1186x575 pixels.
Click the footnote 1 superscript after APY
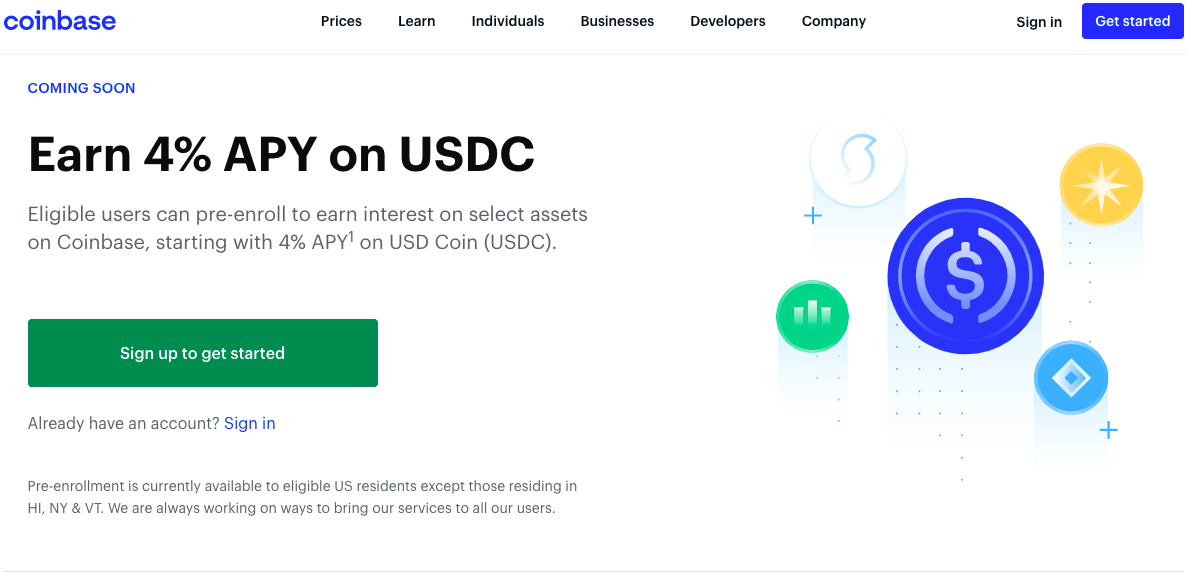tap(351, 237)
